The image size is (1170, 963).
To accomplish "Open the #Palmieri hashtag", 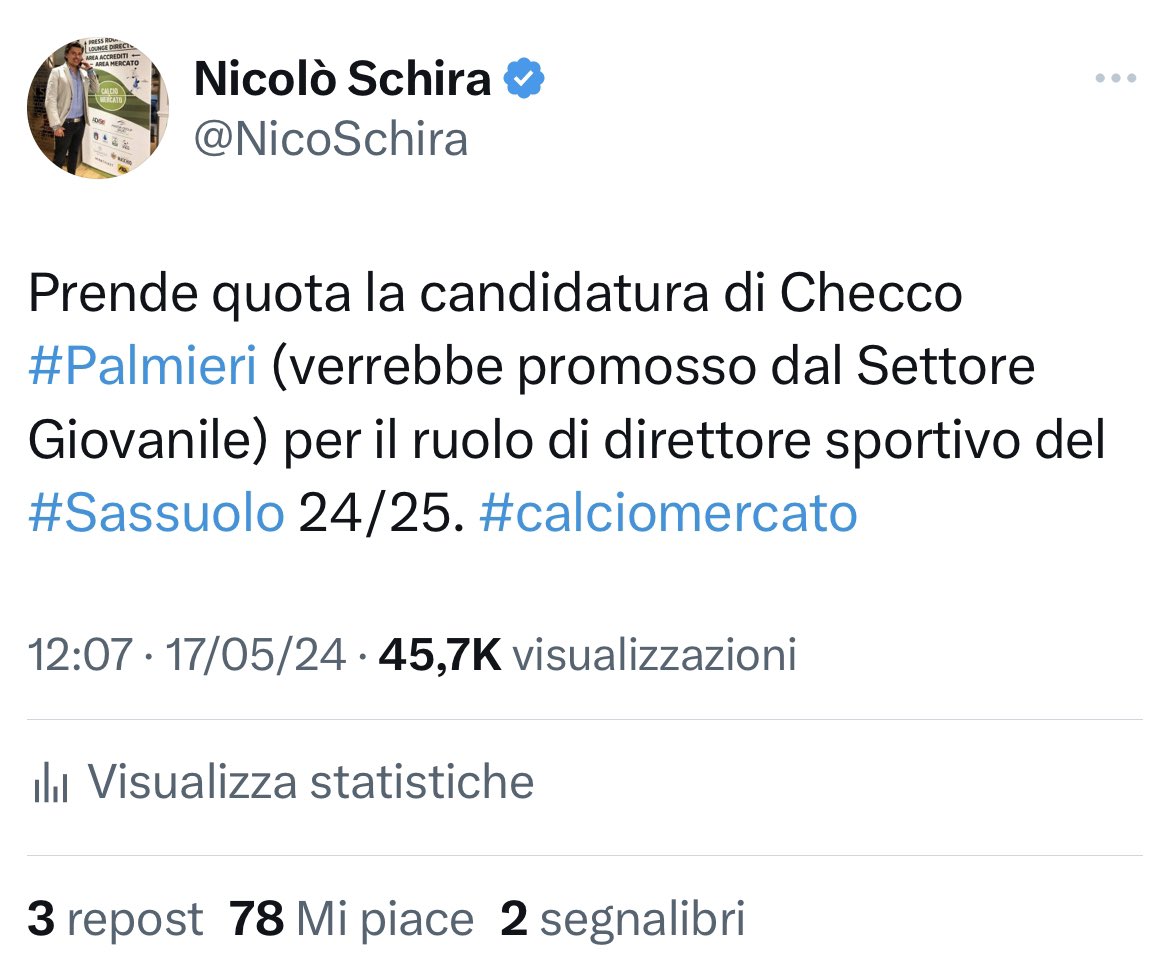I will [143, 366].
